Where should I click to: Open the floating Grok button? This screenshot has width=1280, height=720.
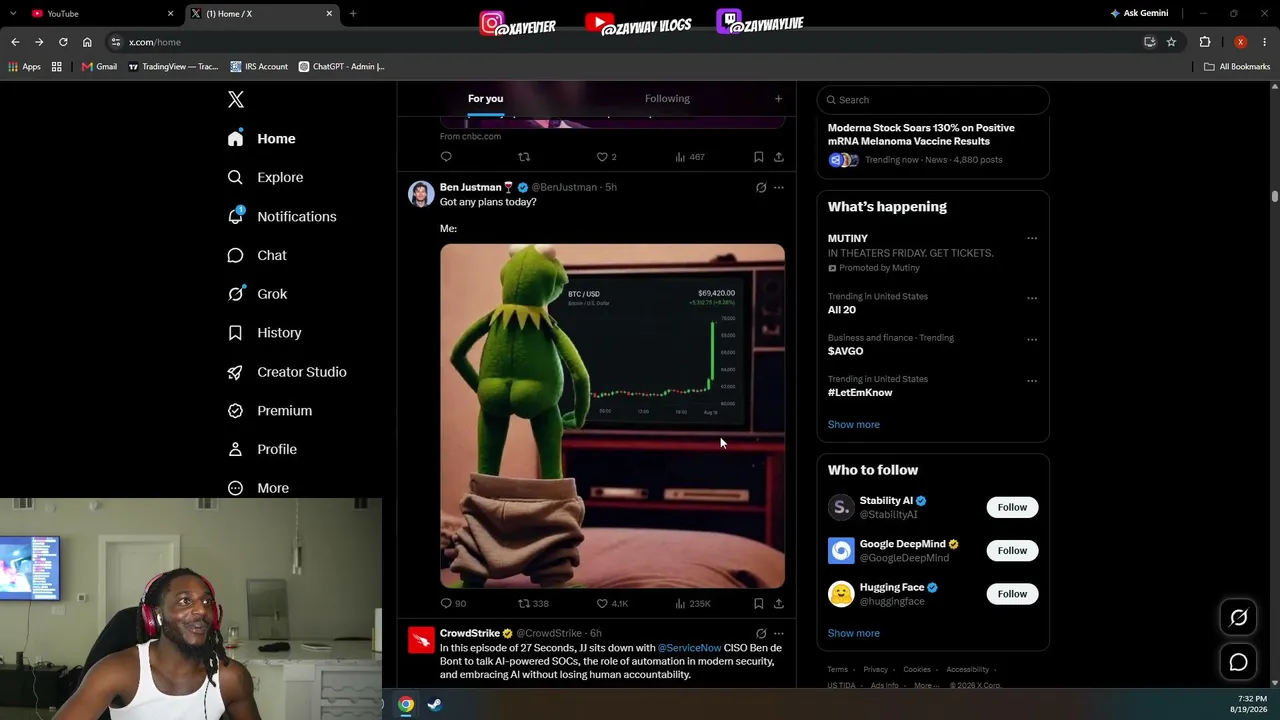click(x=1238, y=618)
